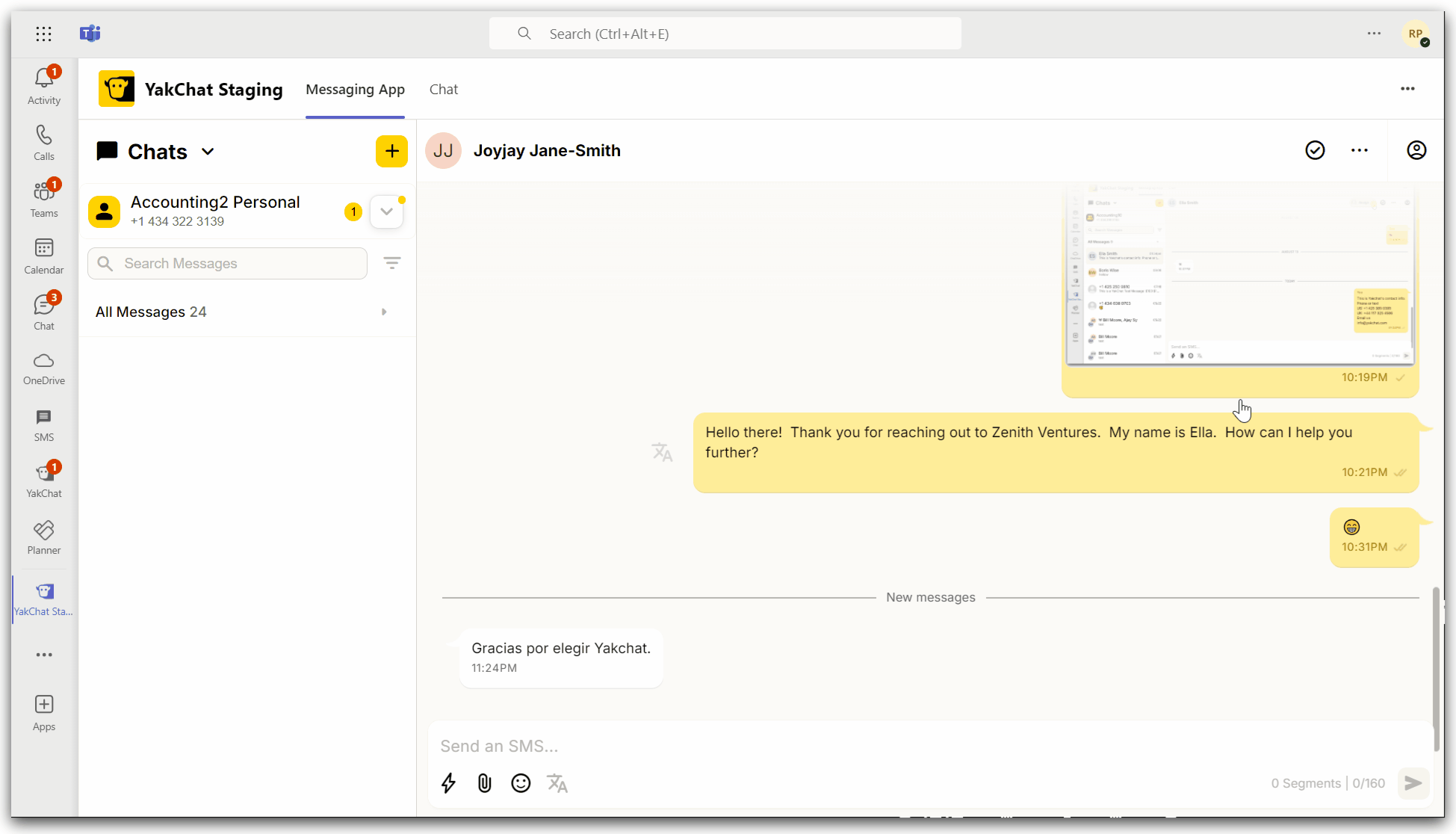Open Teams in the sidebar
This screenshot has height=834, width=1456.
point(44,199)
